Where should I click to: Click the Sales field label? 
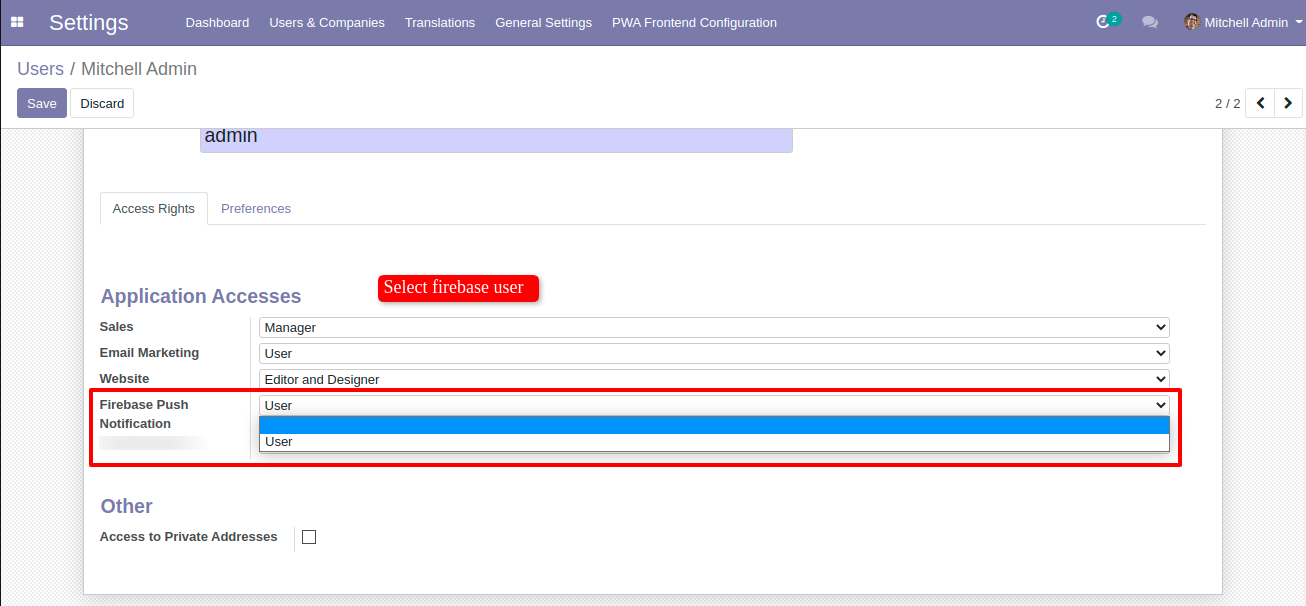(116, 327)
